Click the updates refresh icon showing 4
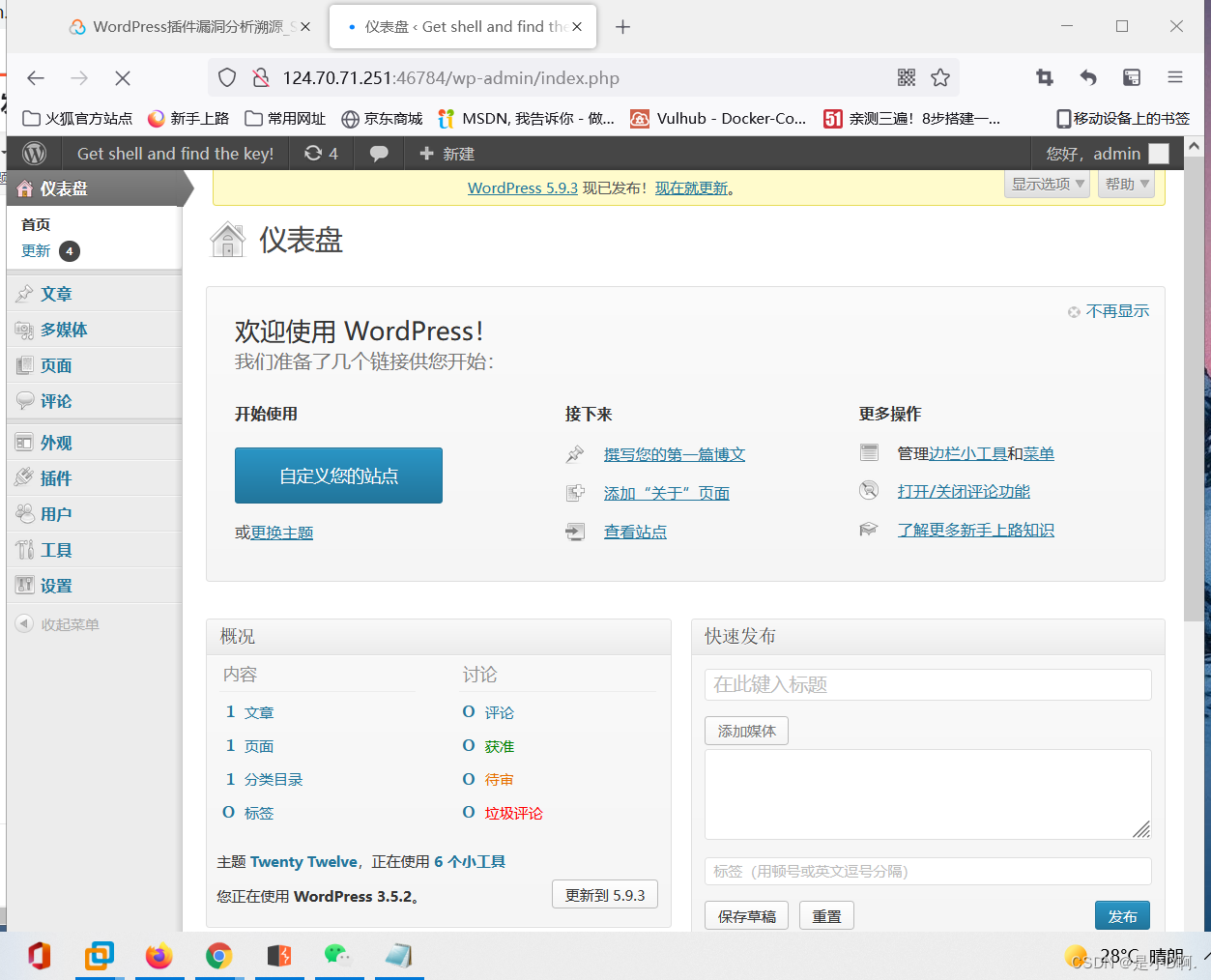Image resolution: width=1211 pixels, height=980 pixels. click(x=321, y=154)
